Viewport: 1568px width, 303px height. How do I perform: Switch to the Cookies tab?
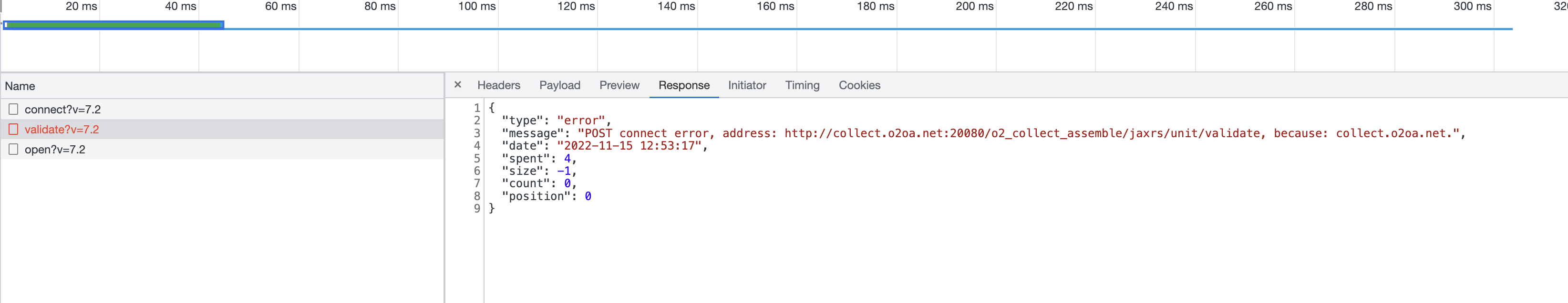pos(859,86)
